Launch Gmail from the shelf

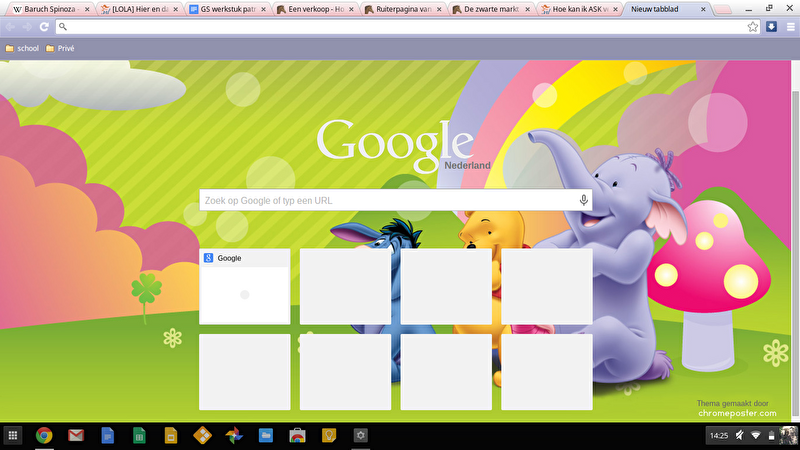[x=75, y=435]
